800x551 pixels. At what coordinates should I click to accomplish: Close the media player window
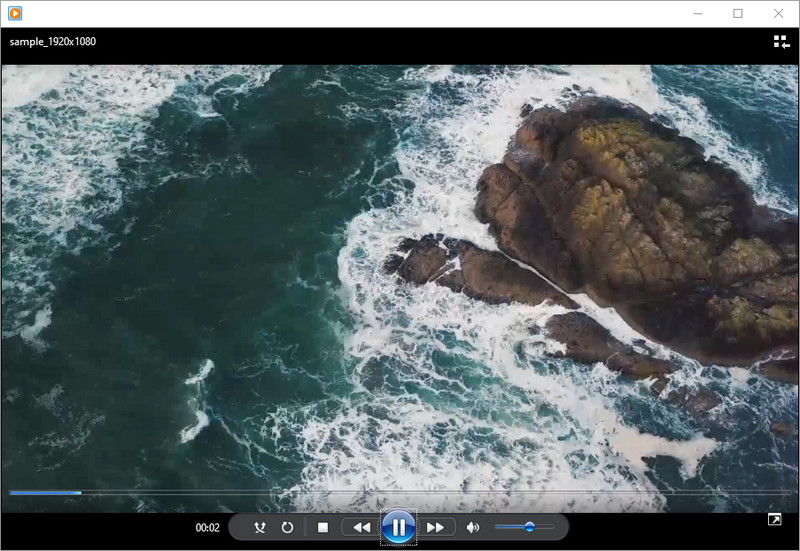point(778,13)
